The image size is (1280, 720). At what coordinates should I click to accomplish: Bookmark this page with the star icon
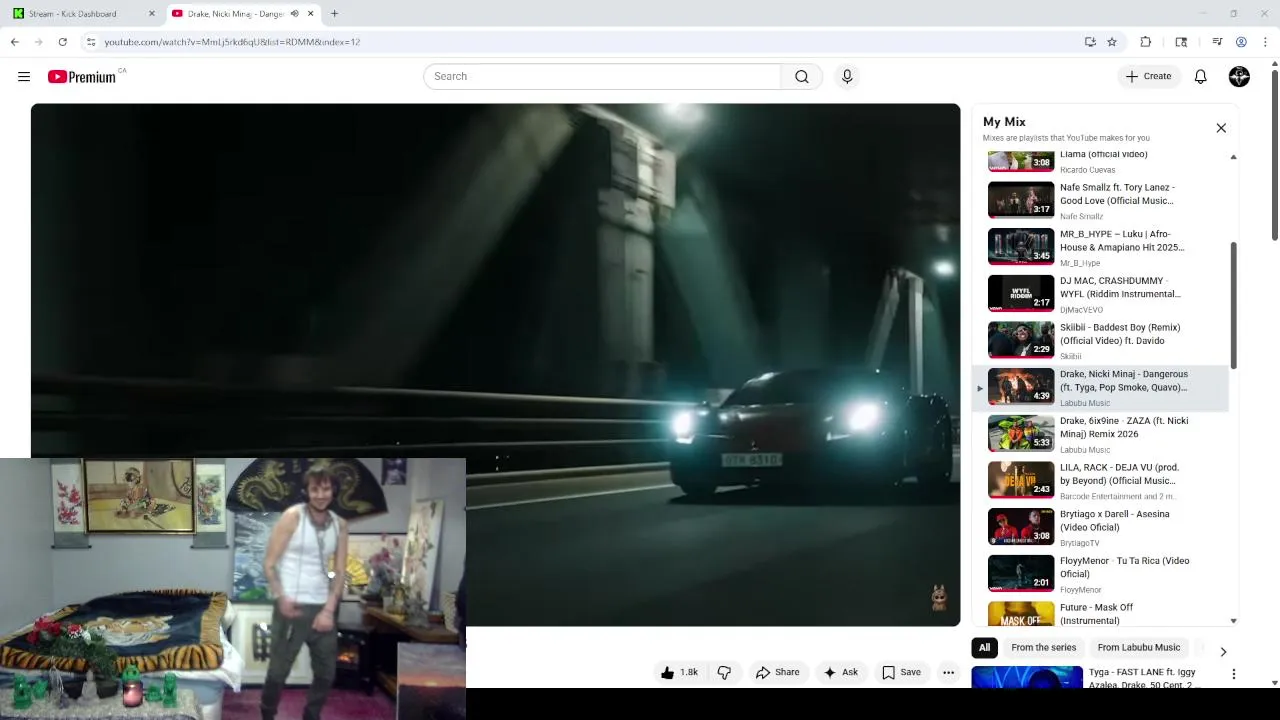point(1112,42)
